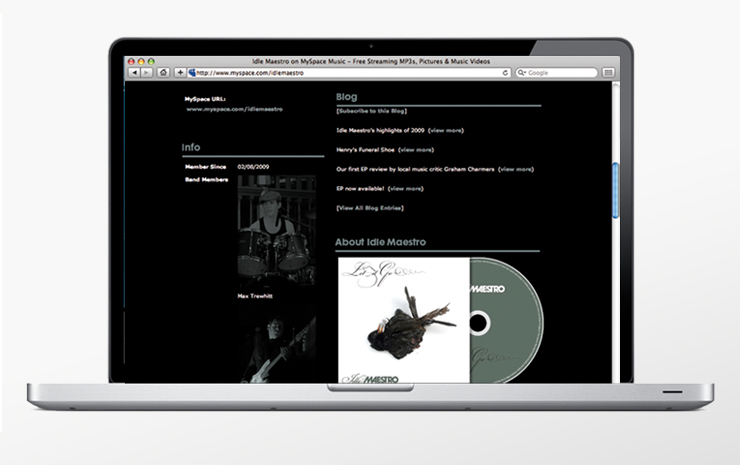740x465 pixels.
Task: Click the yellow minimize window button
Action: click(141, 61)
